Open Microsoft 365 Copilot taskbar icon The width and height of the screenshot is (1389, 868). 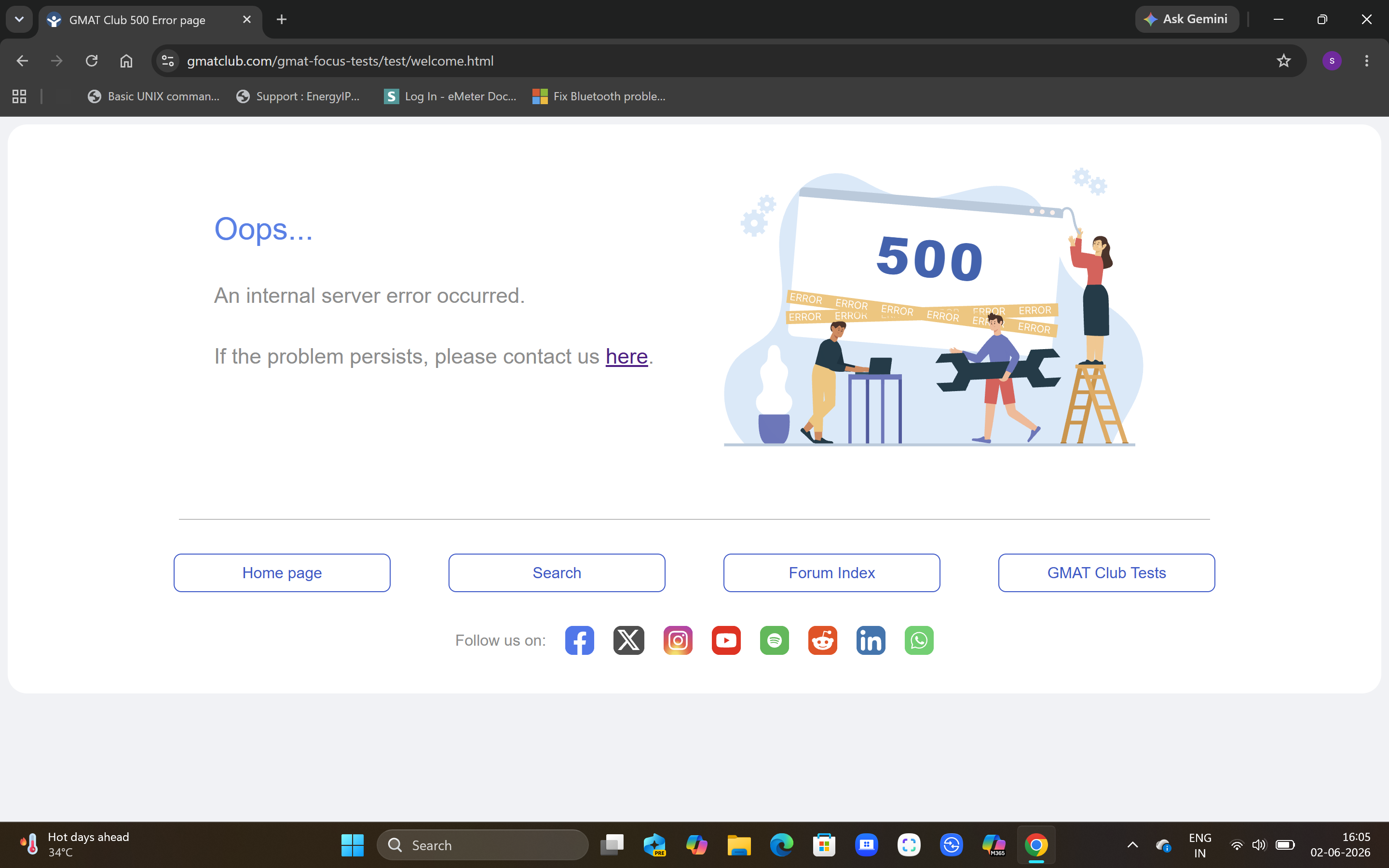(x=994, y=845)
